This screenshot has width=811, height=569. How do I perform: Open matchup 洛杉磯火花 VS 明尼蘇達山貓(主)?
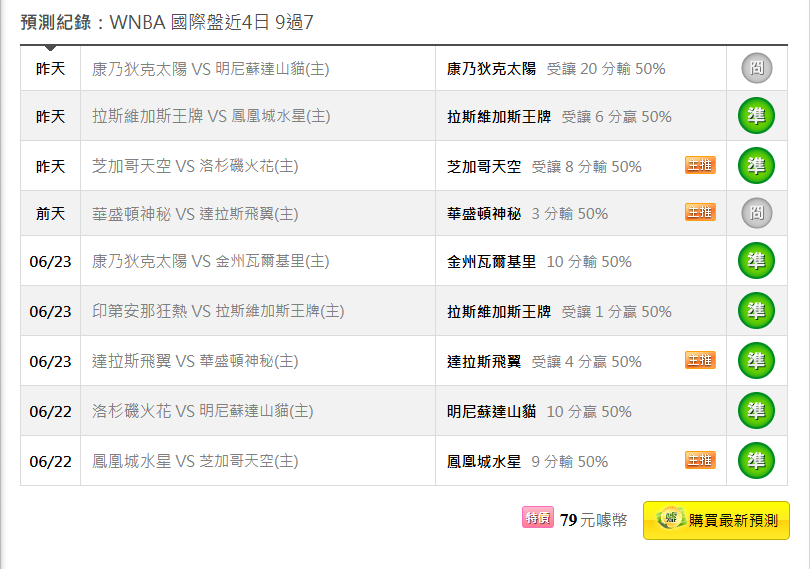pos(202,411)
